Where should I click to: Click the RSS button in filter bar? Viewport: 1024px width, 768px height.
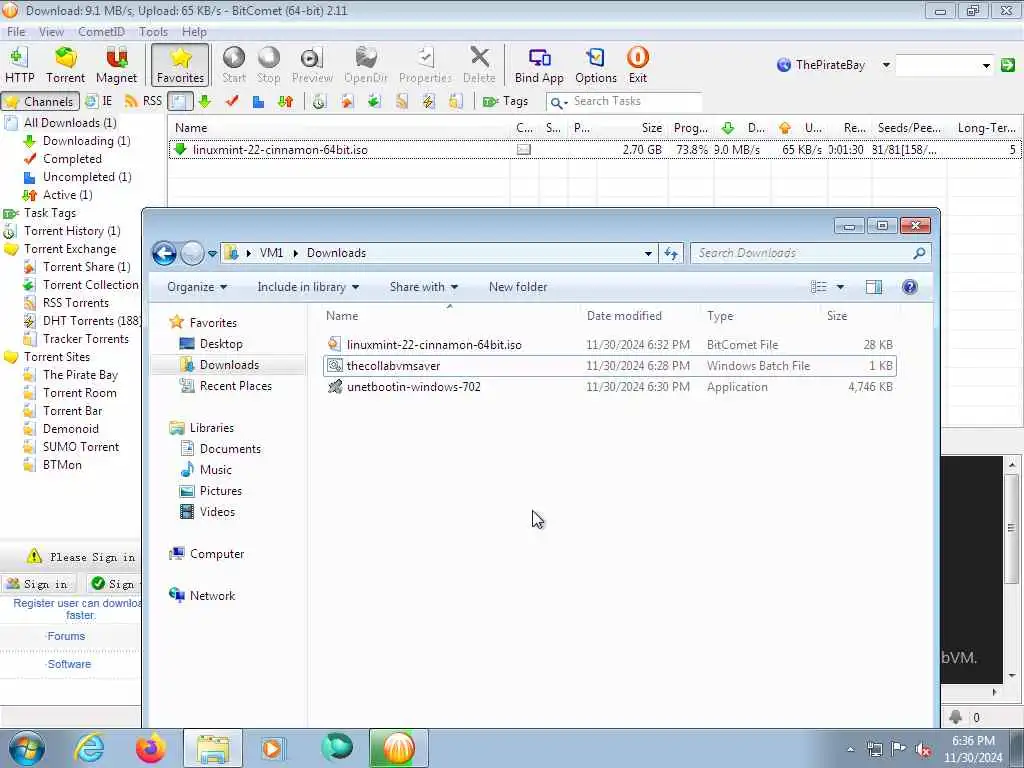pos(143,101)
